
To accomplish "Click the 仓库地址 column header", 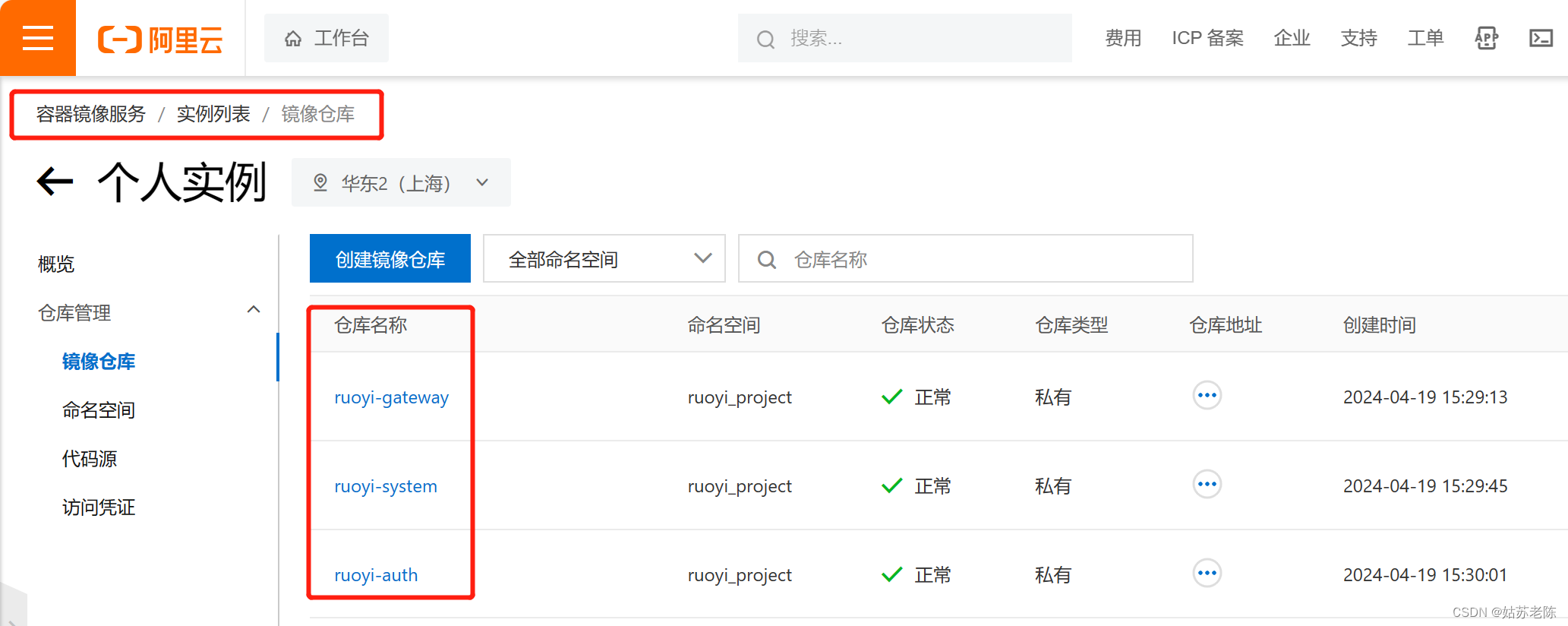I will pos(1226,325).
